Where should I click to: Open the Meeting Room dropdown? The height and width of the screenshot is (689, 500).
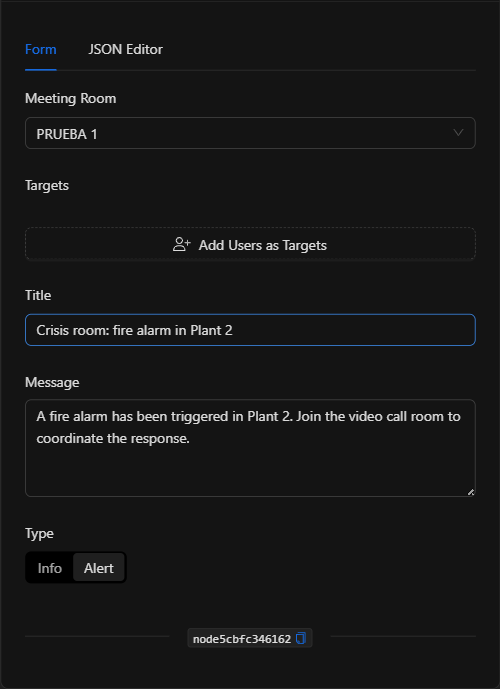(250, 133)
